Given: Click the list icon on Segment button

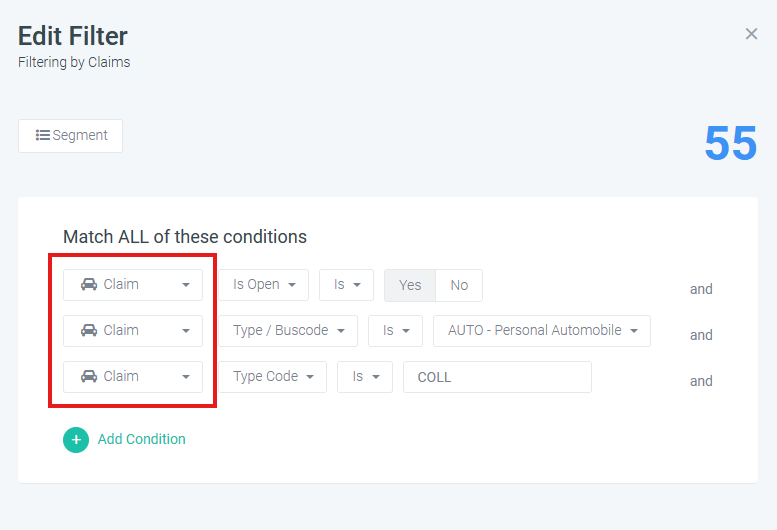Looking at the screenshot, I should point(43,135).
